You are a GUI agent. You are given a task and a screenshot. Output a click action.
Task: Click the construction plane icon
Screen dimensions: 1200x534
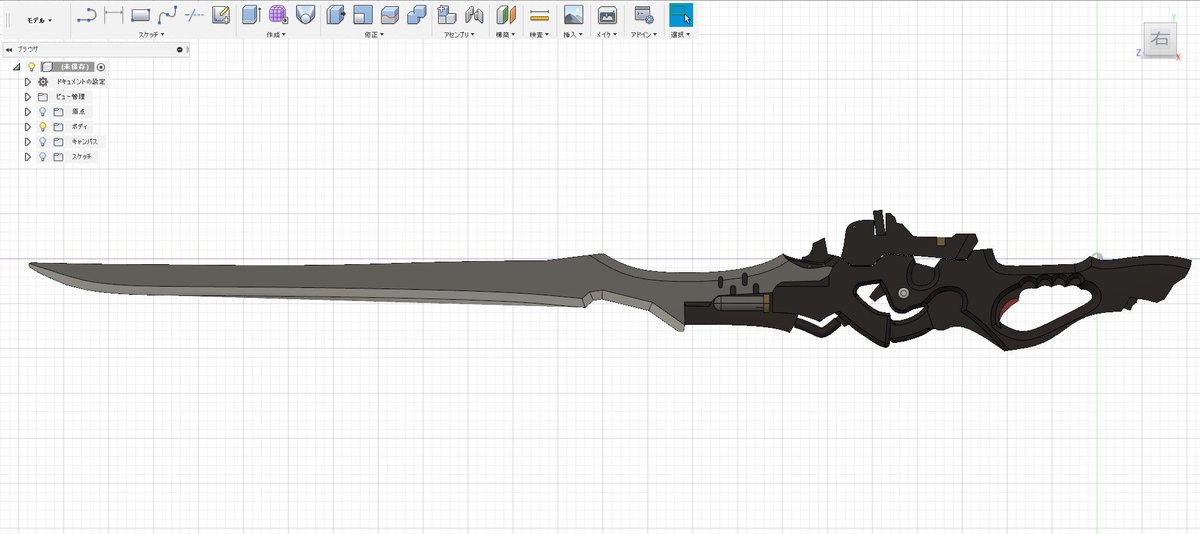click(506, 14)
